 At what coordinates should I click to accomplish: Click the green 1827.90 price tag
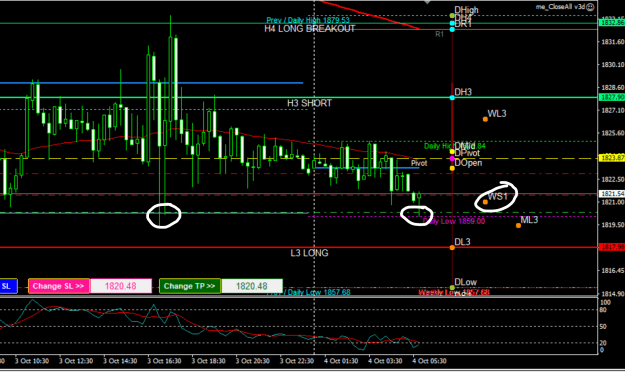(x=612, y=97)
